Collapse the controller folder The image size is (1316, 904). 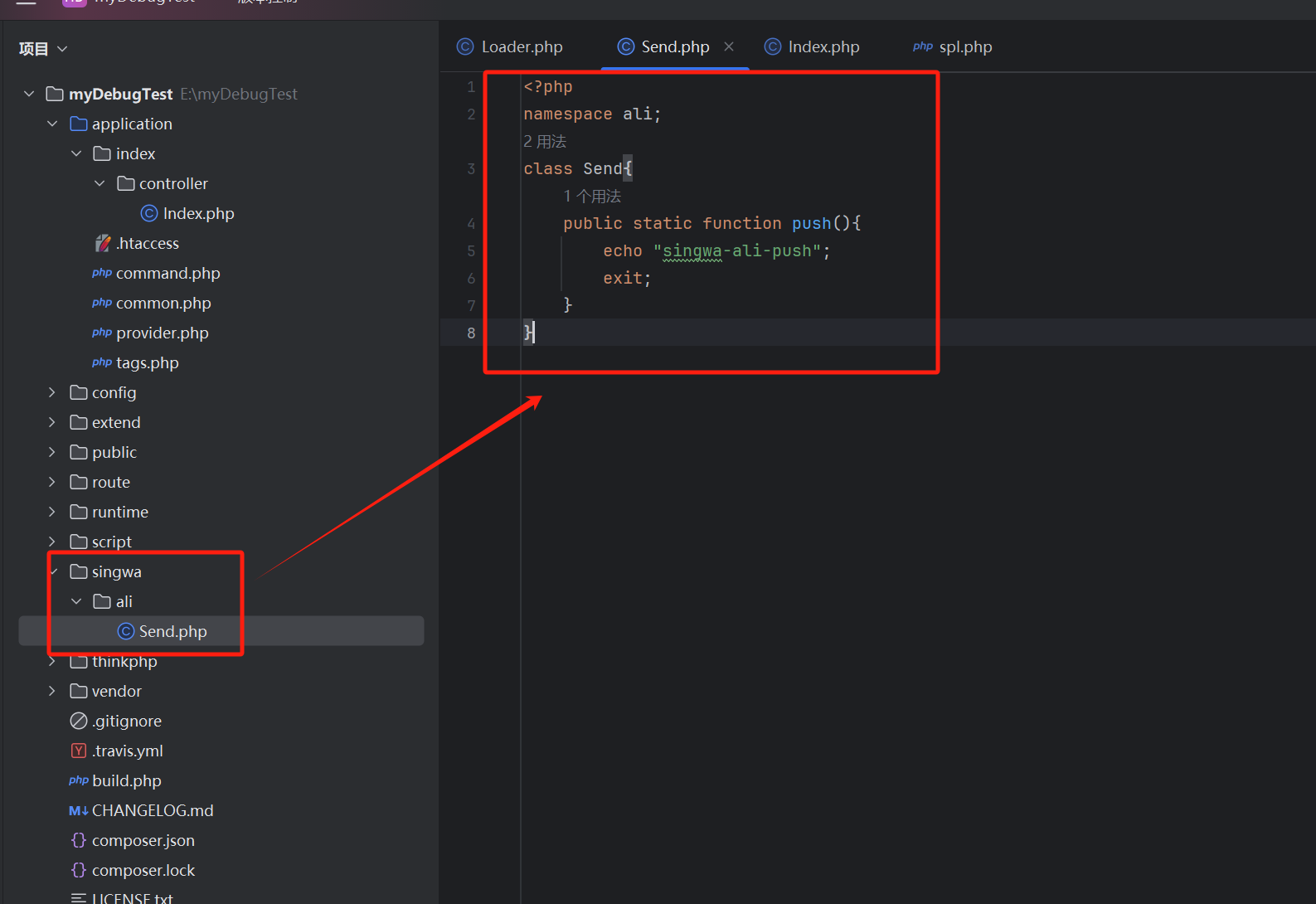coord(100,184)
